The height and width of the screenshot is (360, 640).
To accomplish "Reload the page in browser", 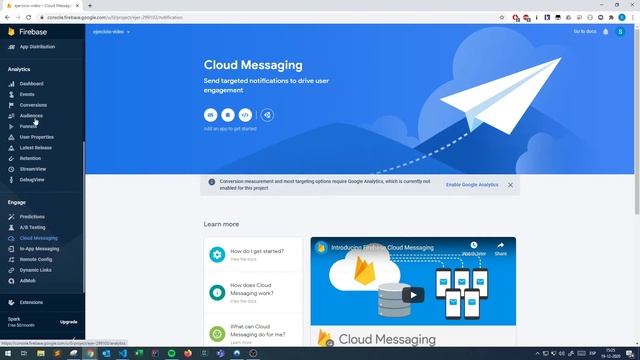I will 29,18.
